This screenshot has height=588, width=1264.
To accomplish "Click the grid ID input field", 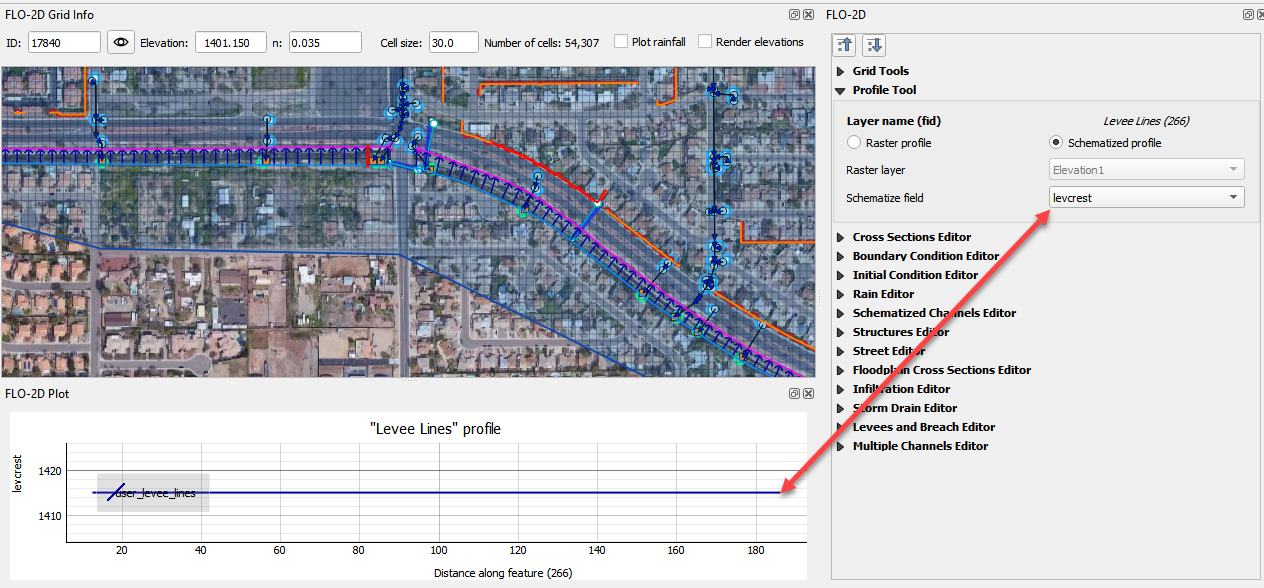I will 64,42.
